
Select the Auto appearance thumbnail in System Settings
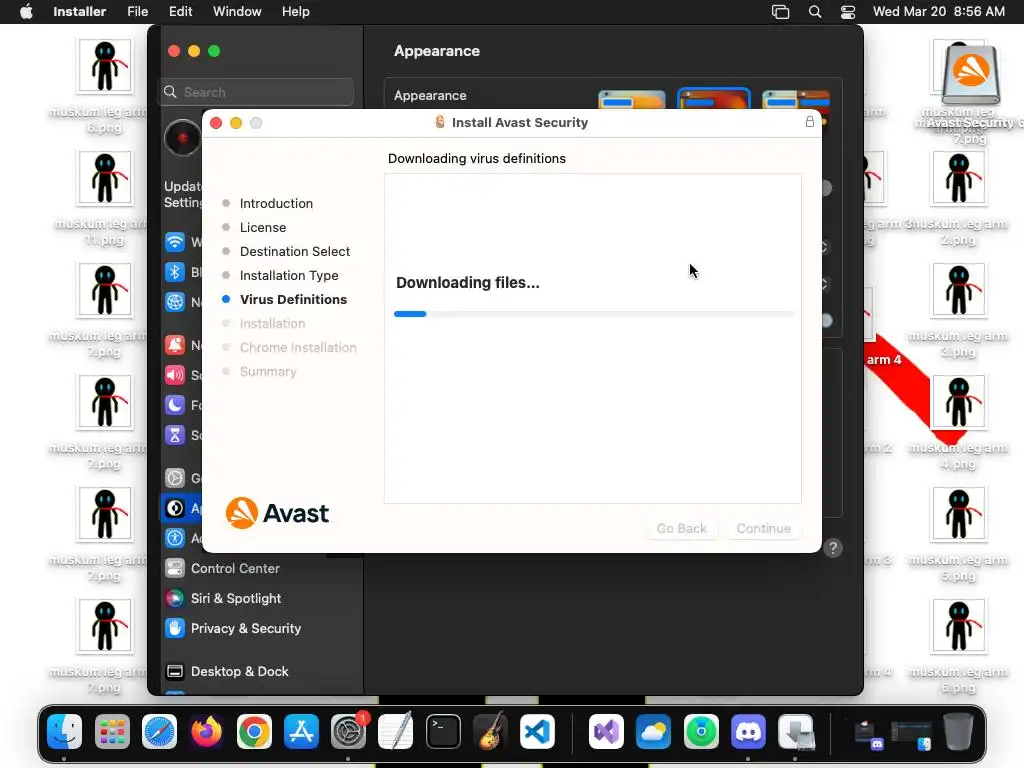tap(795, 100)
